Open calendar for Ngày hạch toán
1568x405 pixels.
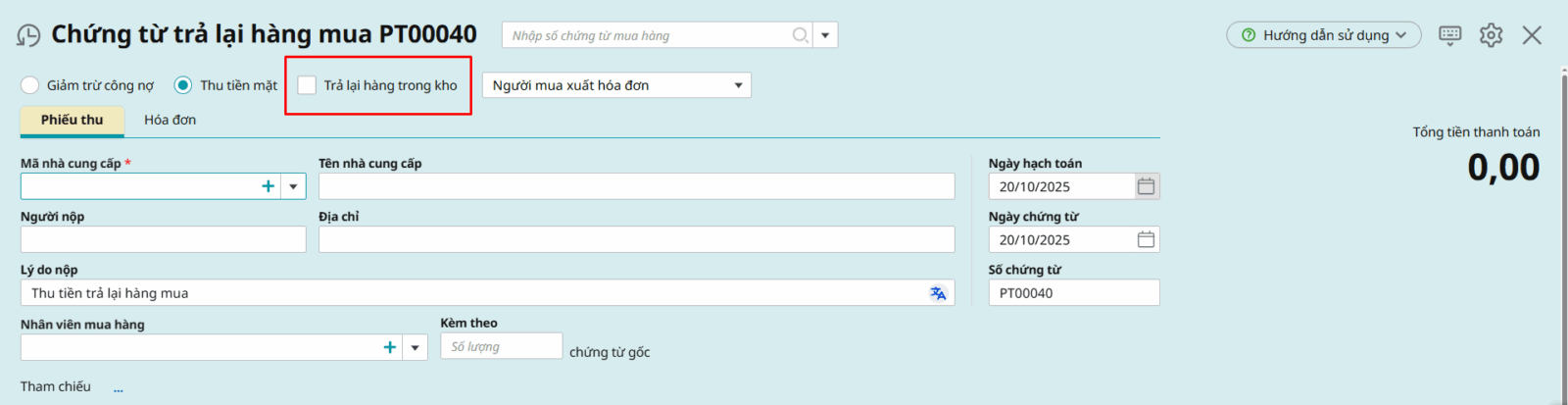coord(1146,186)
